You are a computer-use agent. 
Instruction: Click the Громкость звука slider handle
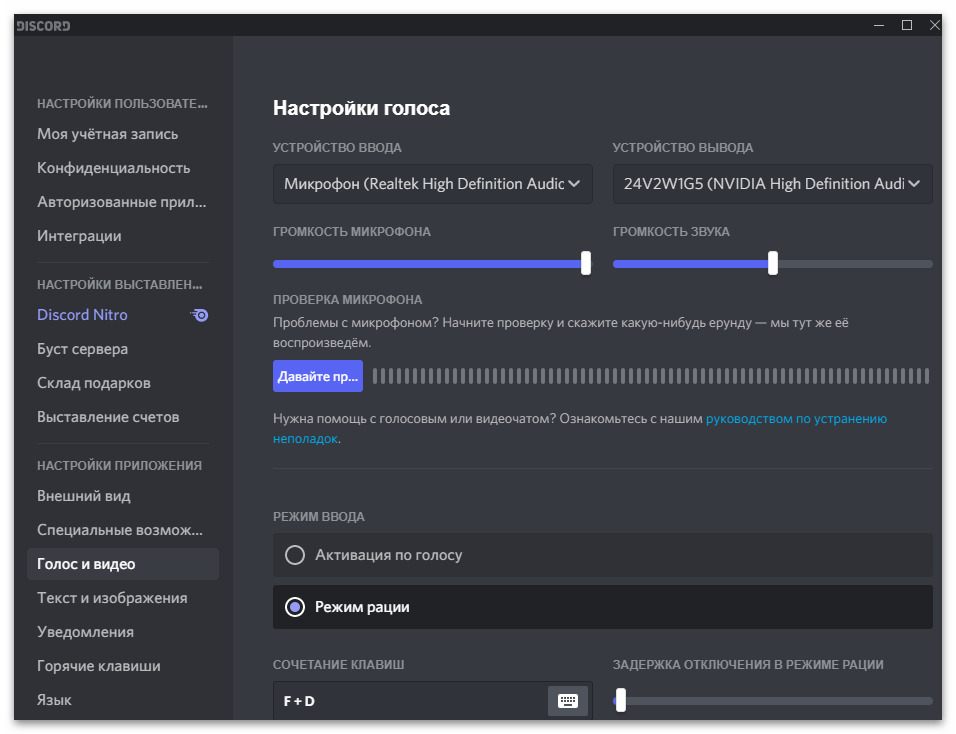coord(773,263)
